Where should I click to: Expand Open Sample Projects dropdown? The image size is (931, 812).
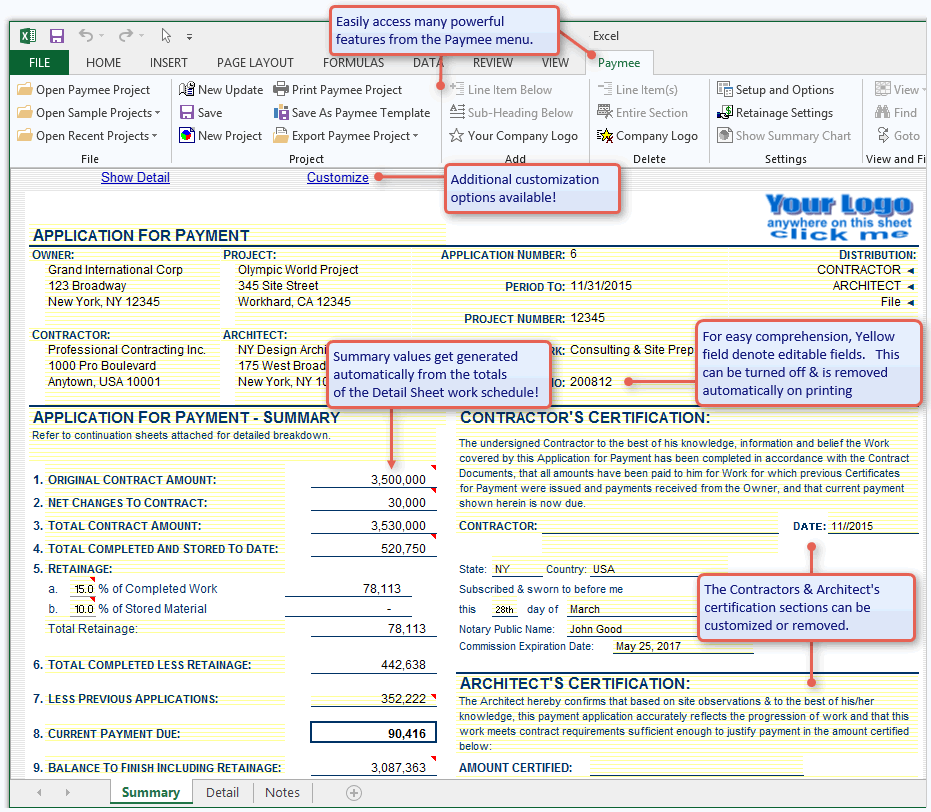(x=157, y=114)
